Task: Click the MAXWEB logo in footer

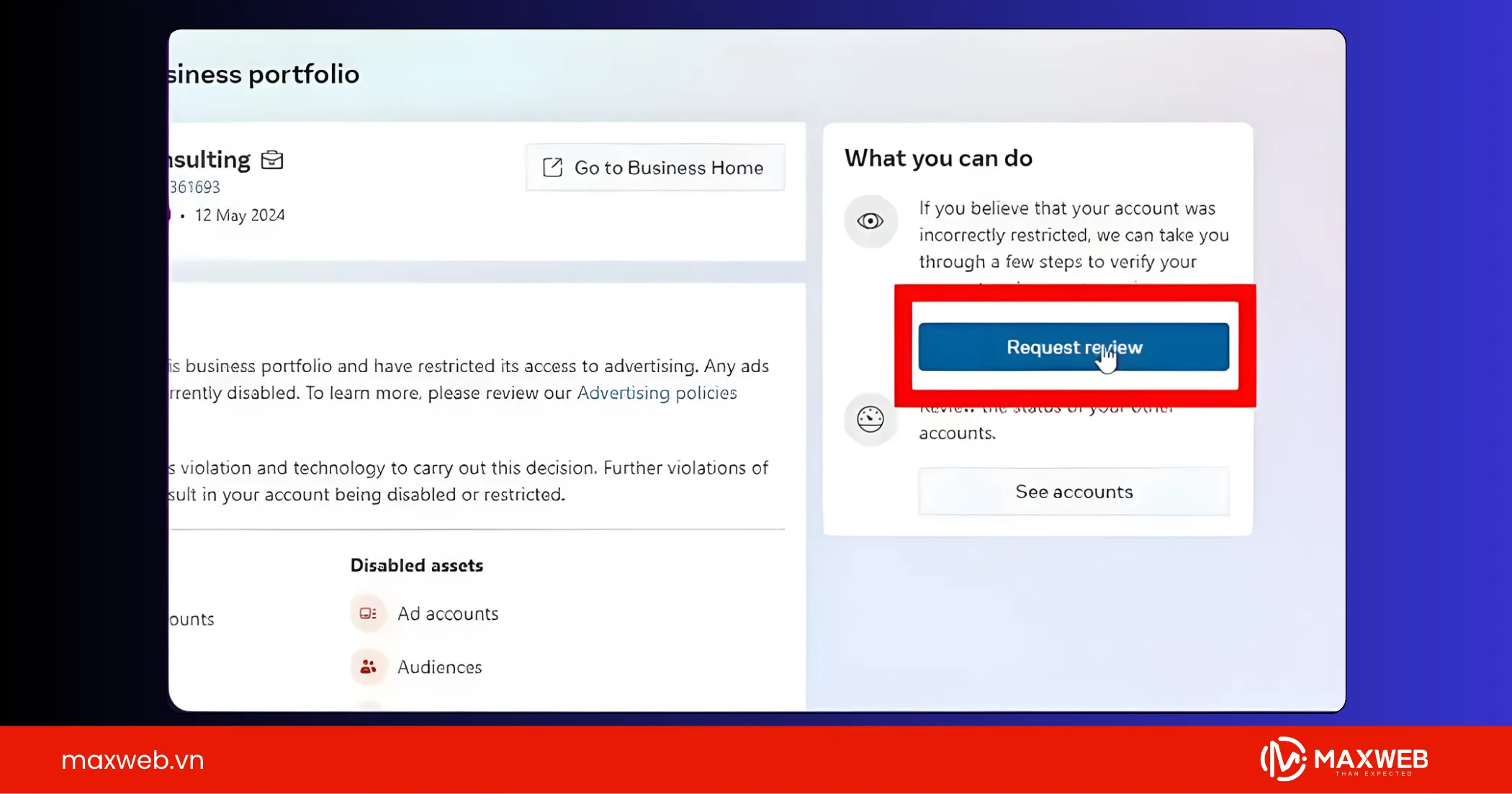Action: 1344,759
